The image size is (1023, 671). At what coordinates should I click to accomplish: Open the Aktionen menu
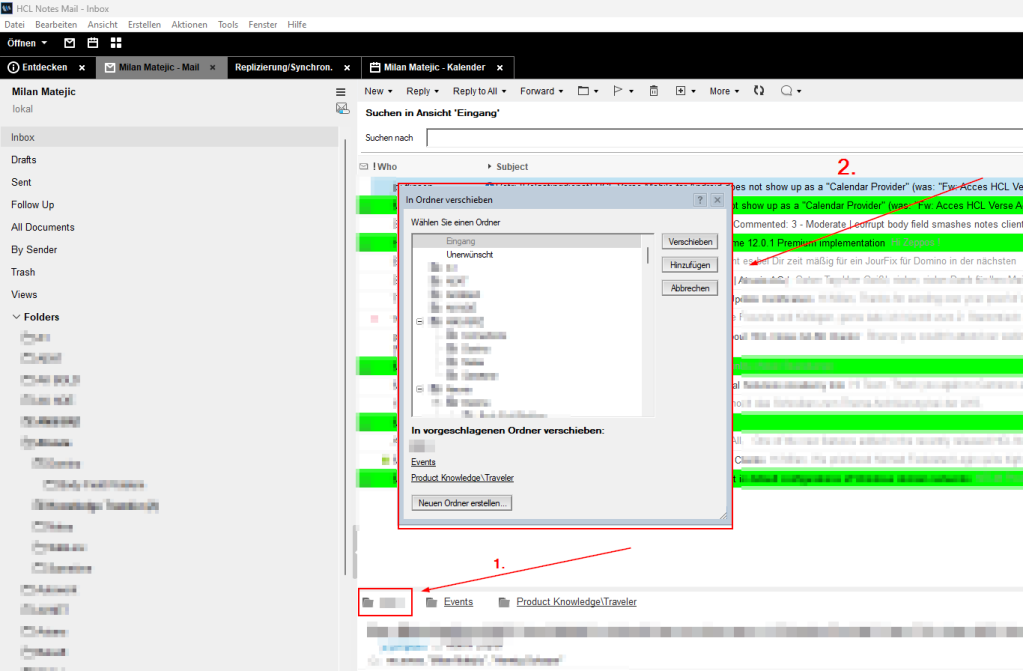click(x=190, y=24)
